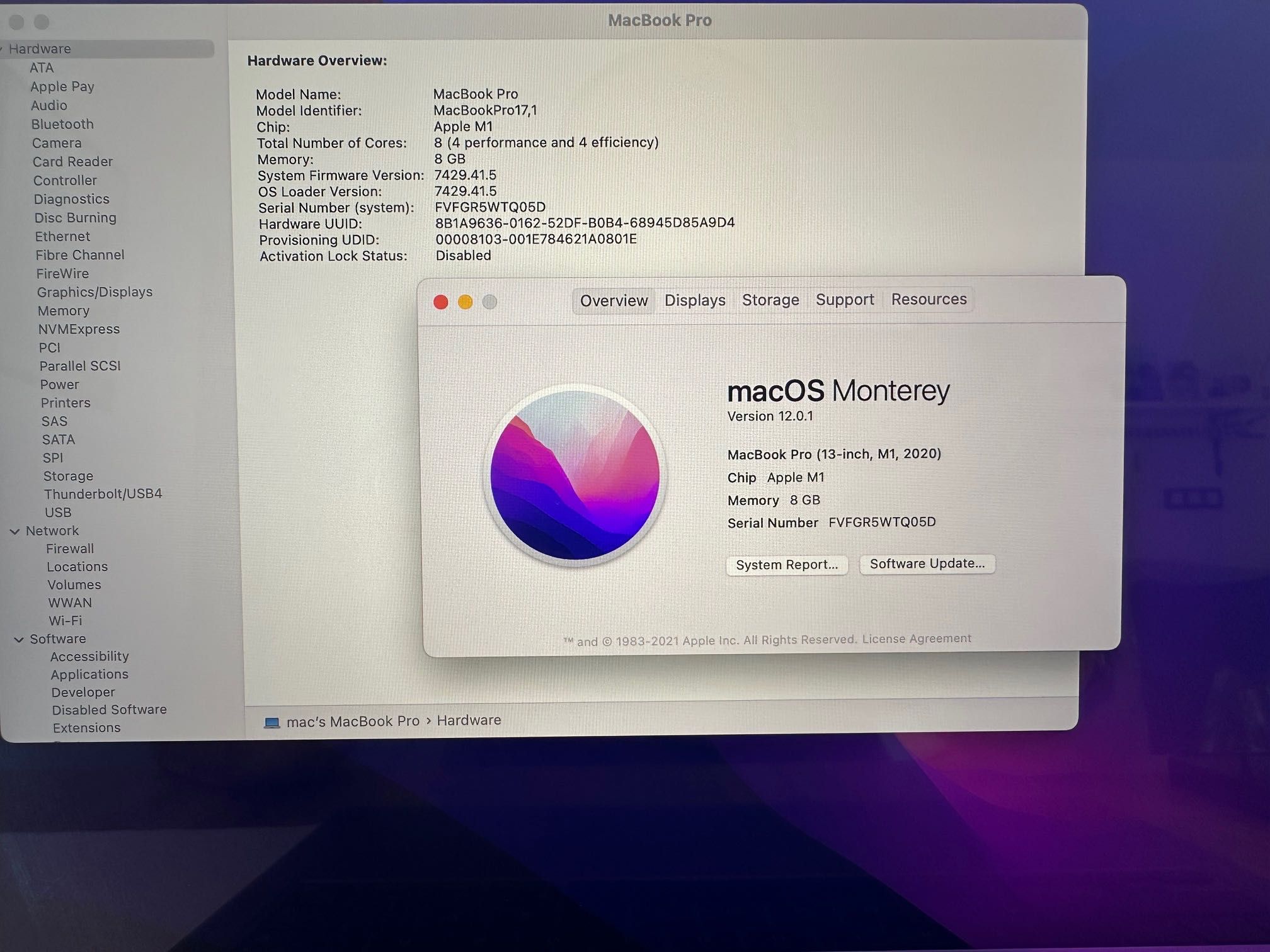Minimize the About This Mac window
Viewport: 1270px width, 952px height.
[465, 302]
